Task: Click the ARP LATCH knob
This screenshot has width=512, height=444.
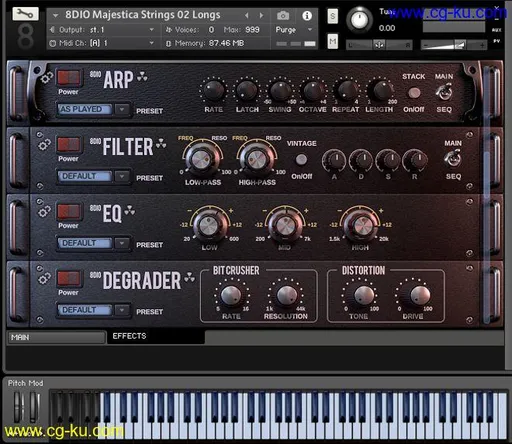Action: pos(247,90)
